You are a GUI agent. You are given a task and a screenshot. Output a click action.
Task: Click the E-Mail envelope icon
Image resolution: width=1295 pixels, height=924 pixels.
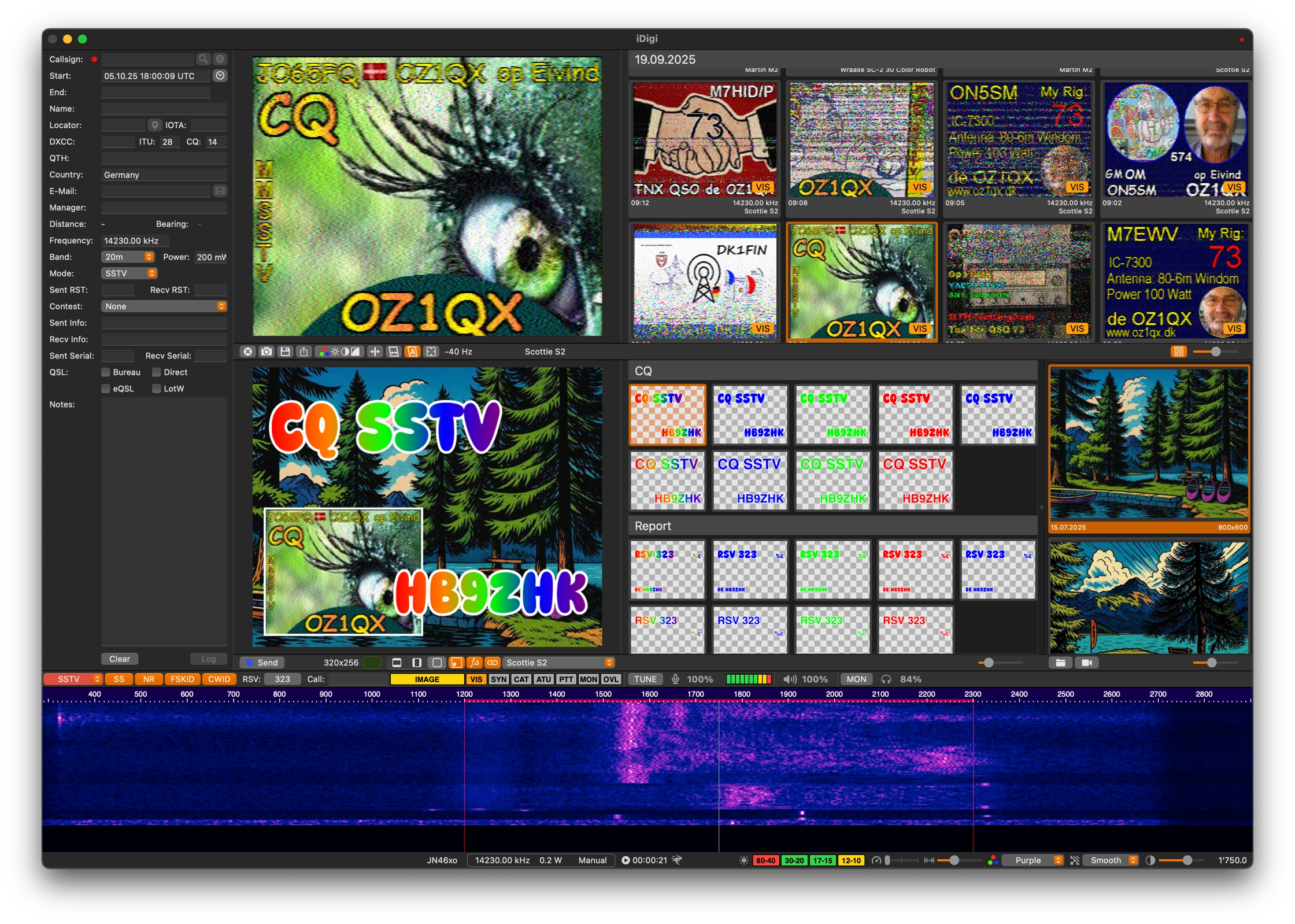tap(220, 191)
